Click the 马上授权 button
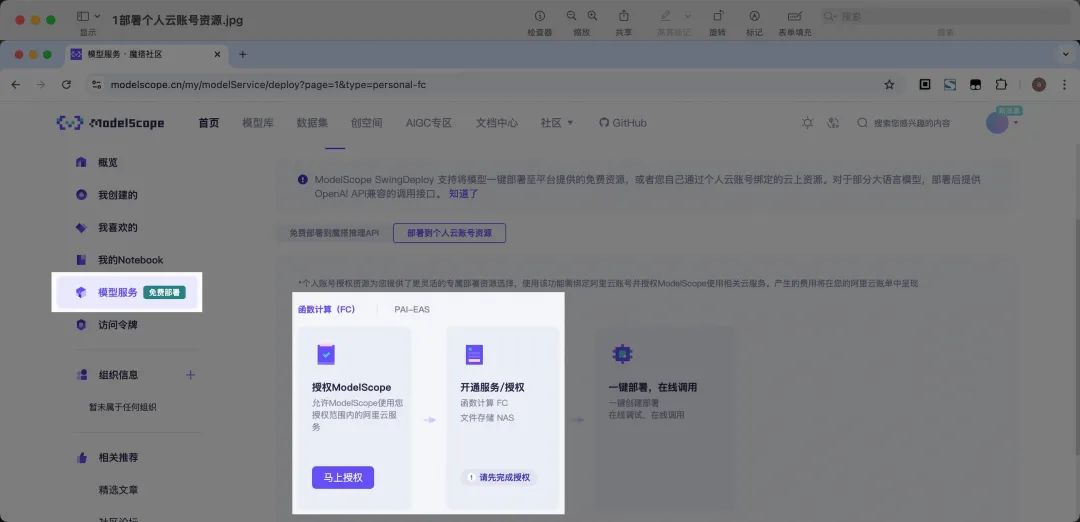The image size is (1080, 522). click(343, 477)
